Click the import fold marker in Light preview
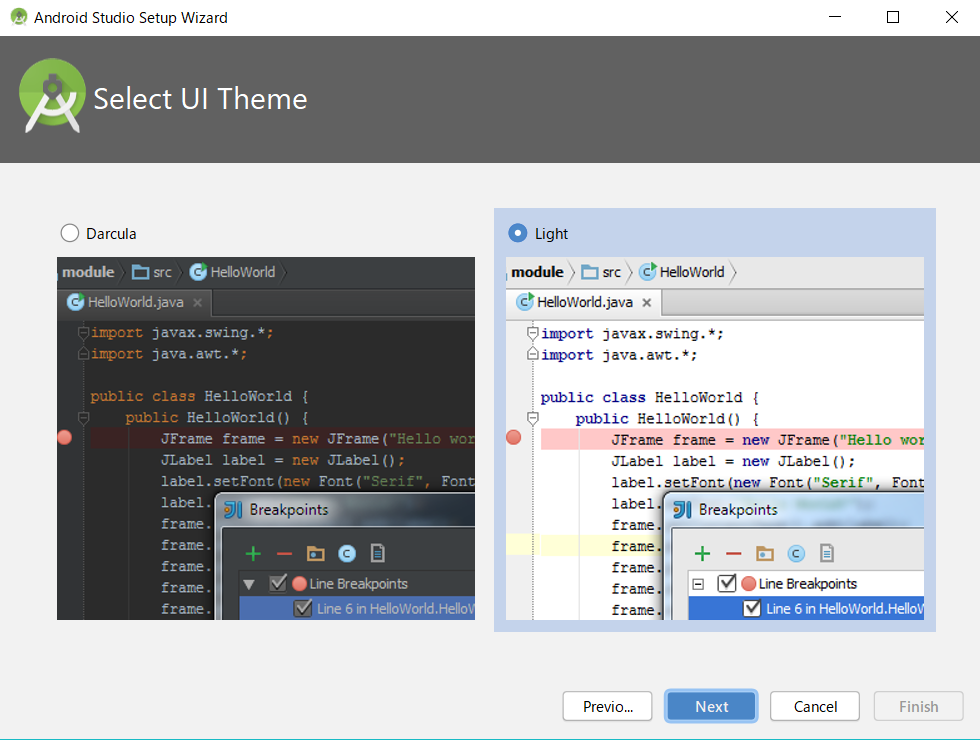Viewport: 980px width, 740px height. pyautogui.click(x=533, y=334)
